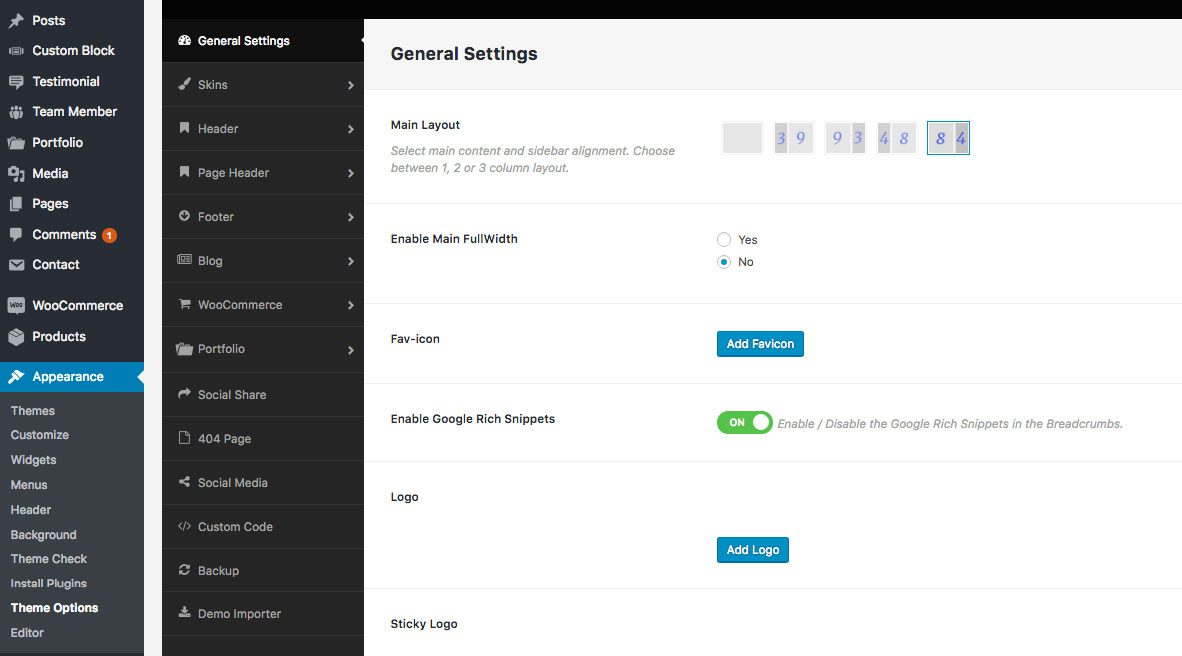Screen dimensions: 1182x656
Task: Toggle off Enable Google Rich Snippets switch
Action: click(745, 423)
